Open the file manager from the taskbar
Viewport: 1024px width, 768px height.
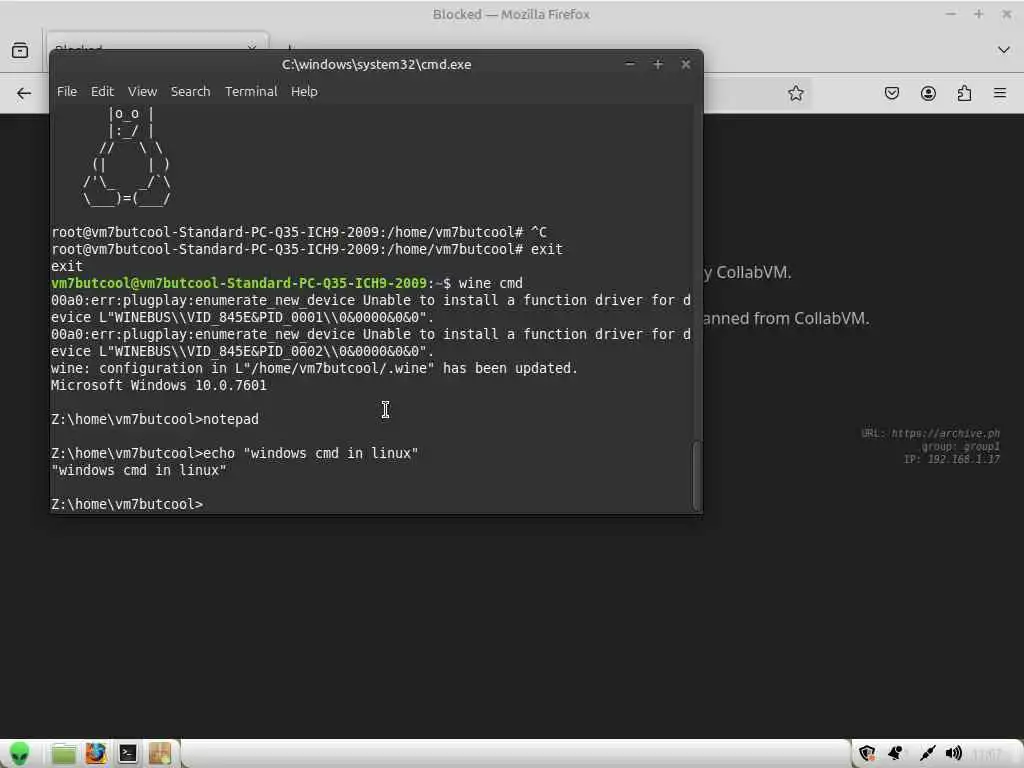[63, 754]
